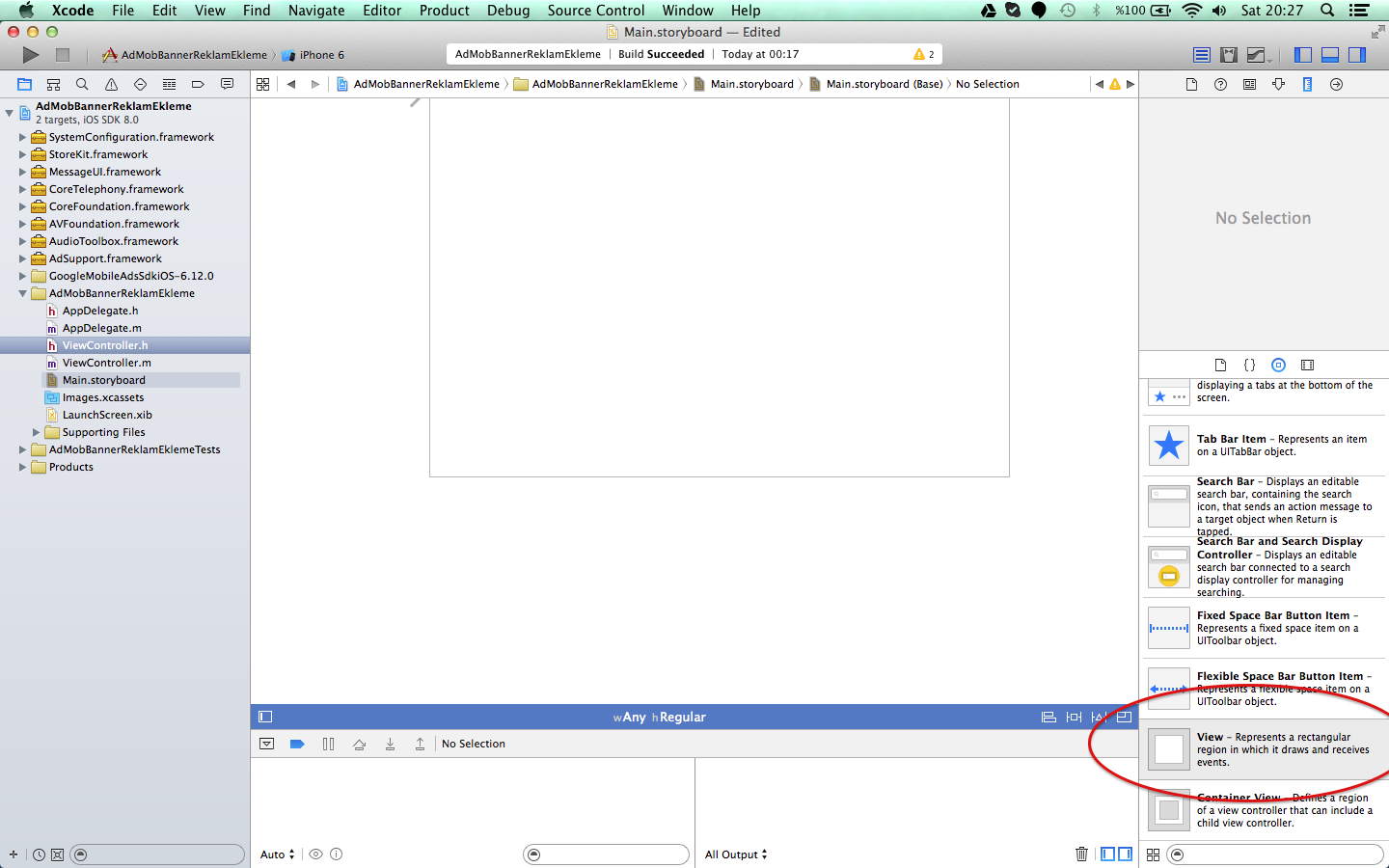Image resolution: width=1389 pixels, height=868 pixels.
Task: Select the View object in library
Action: point(1266,749)
